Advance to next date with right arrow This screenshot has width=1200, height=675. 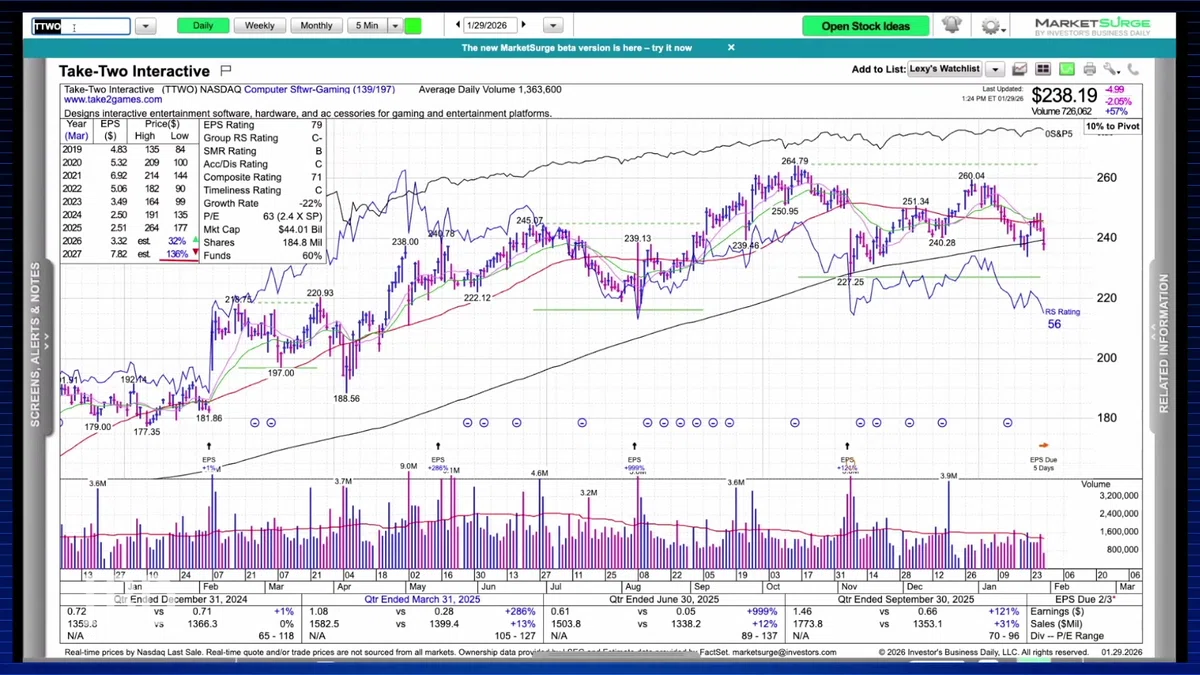click(x=524, y=25)
